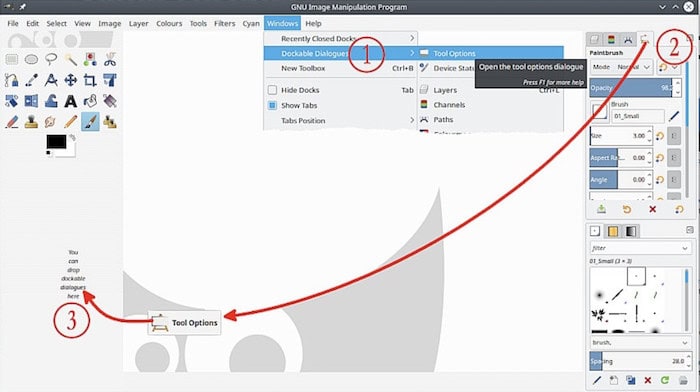Enable the Hide Docks checkbox
The width and height of the screenshot is (700, 392).
pyautogui.click(x=272, y=90)
